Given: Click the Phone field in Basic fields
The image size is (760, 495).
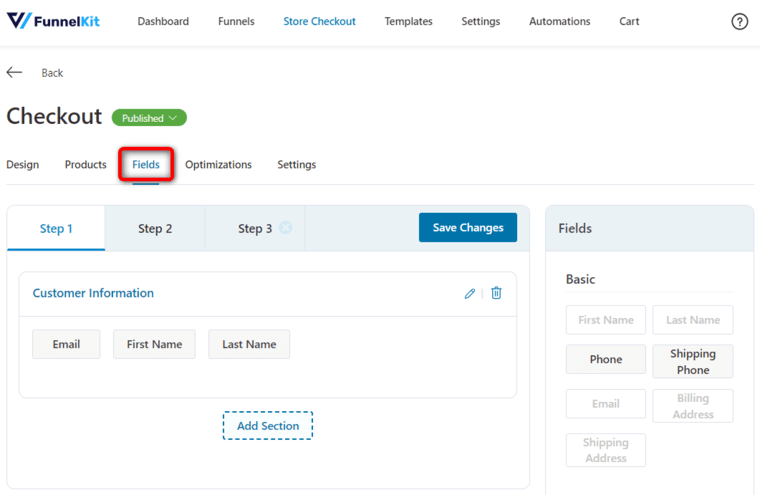Looking at the screenshot, I should (606, 359).
